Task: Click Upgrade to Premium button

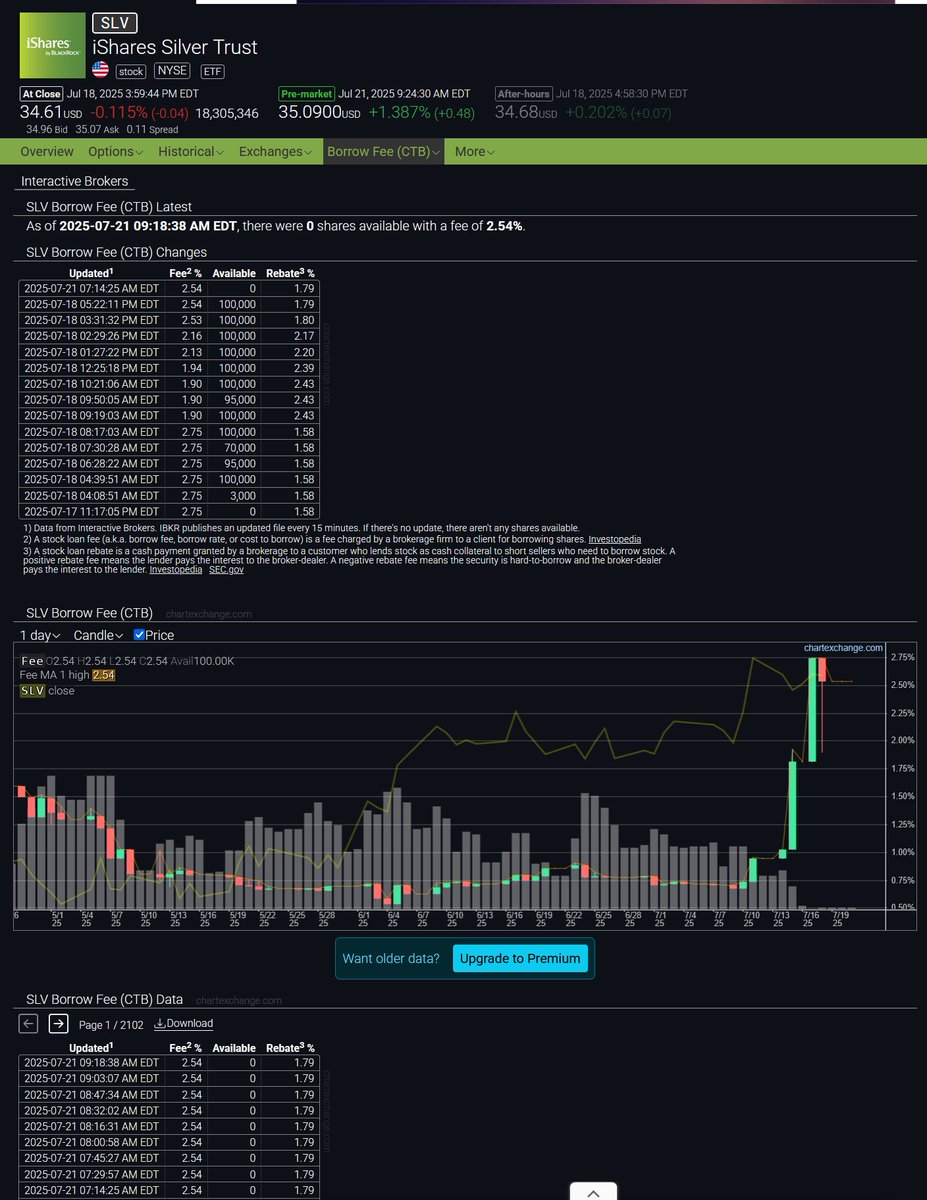Action: point(520,958)
